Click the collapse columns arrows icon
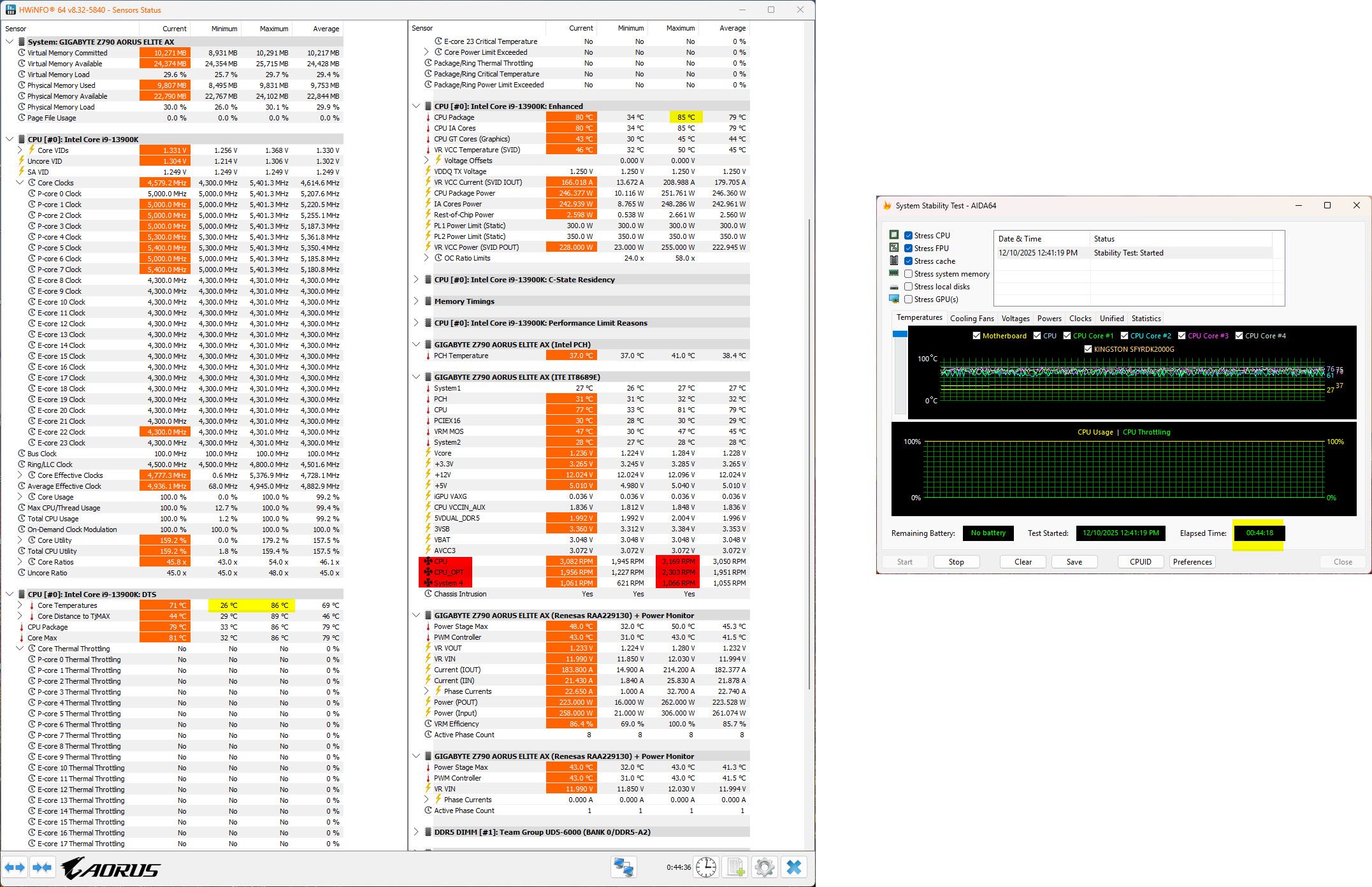 42,867
